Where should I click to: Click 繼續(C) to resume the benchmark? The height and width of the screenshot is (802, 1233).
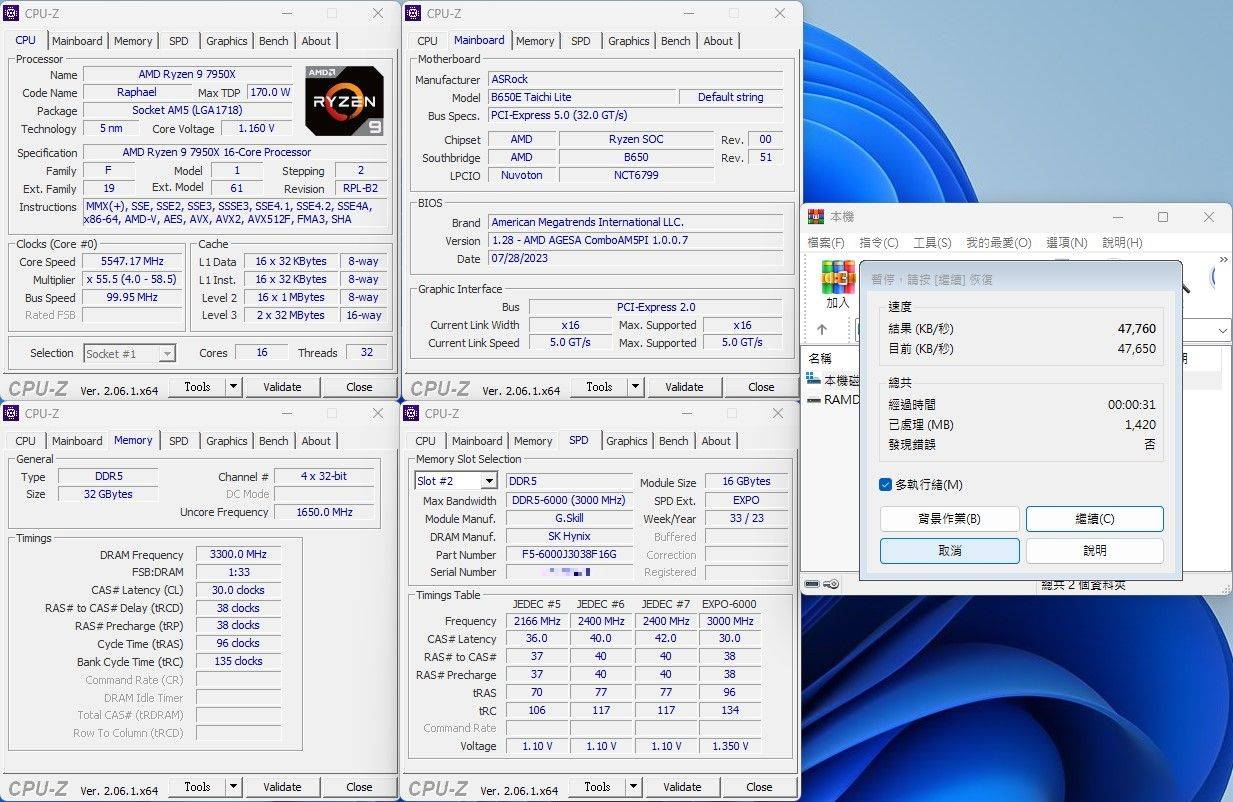(x=1094, y=518)
